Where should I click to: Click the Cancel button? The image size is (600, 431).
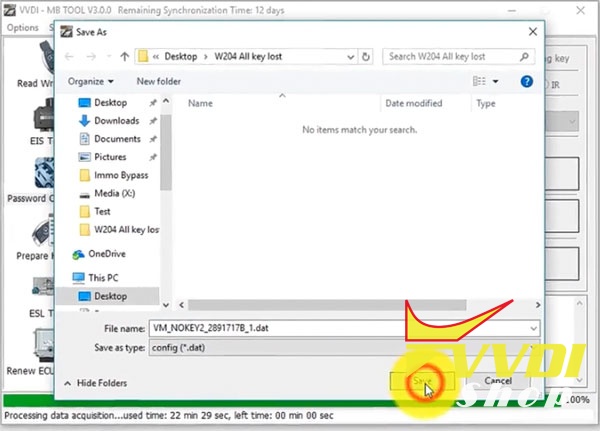click(498, 381)
